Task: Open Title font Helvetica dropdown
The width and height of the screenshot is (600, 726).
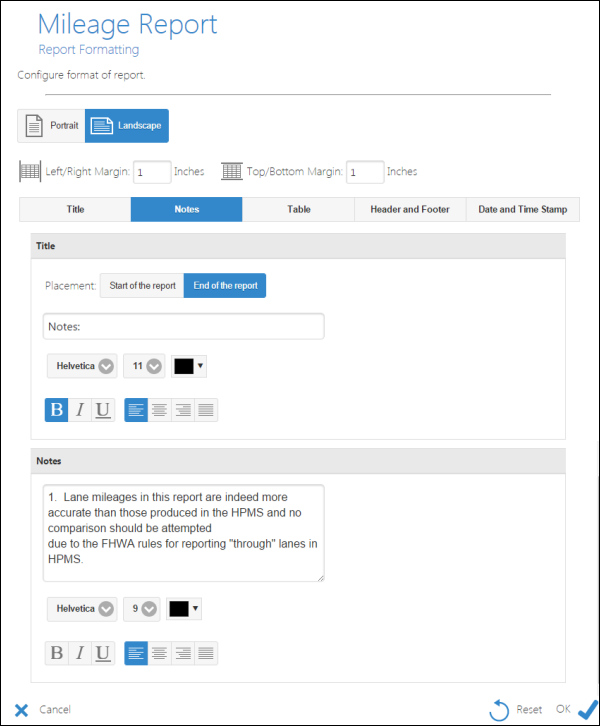Action: click(x=82, y=366)
